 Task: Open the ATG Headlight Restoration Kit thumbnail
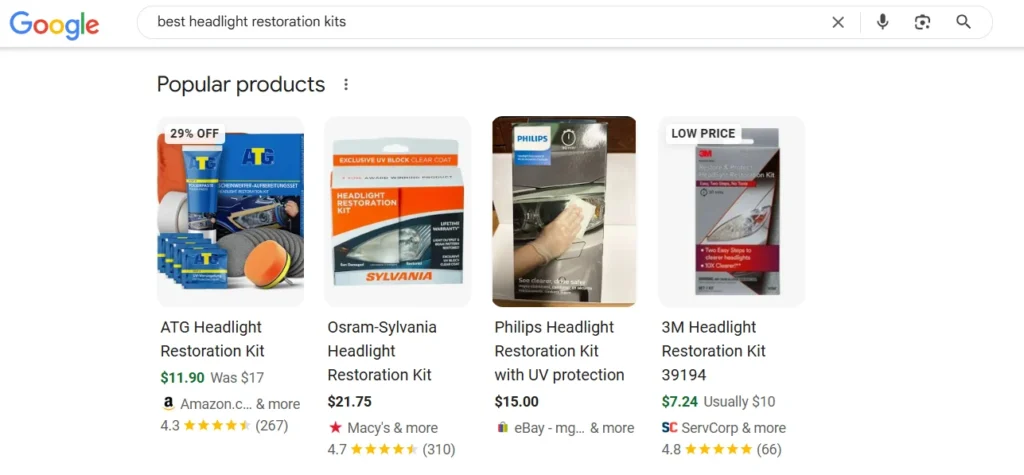click(230, 212)
